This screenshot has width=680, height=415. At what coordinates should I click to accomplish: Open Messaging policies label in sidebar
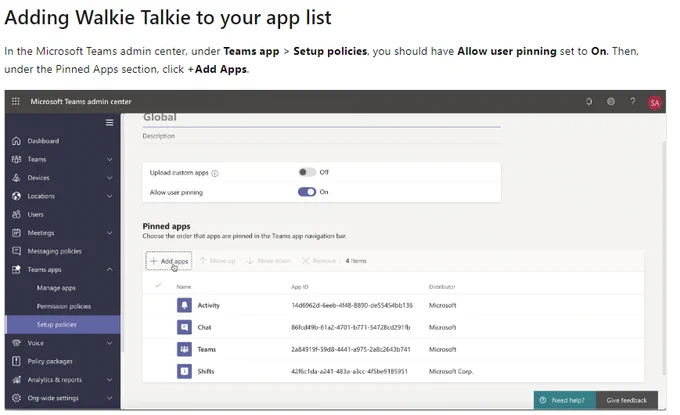(x=55, y=251)
